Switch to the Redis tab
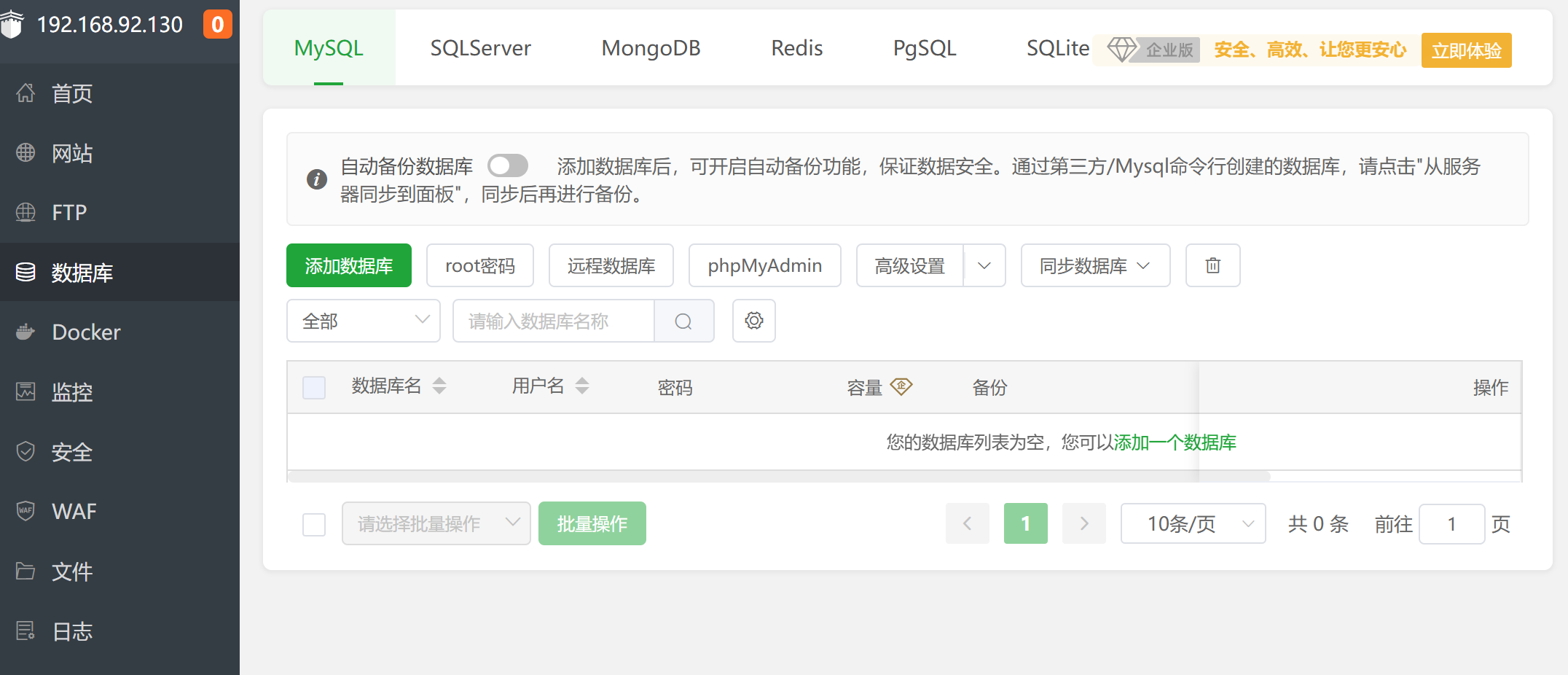 (x=796, y=48)
